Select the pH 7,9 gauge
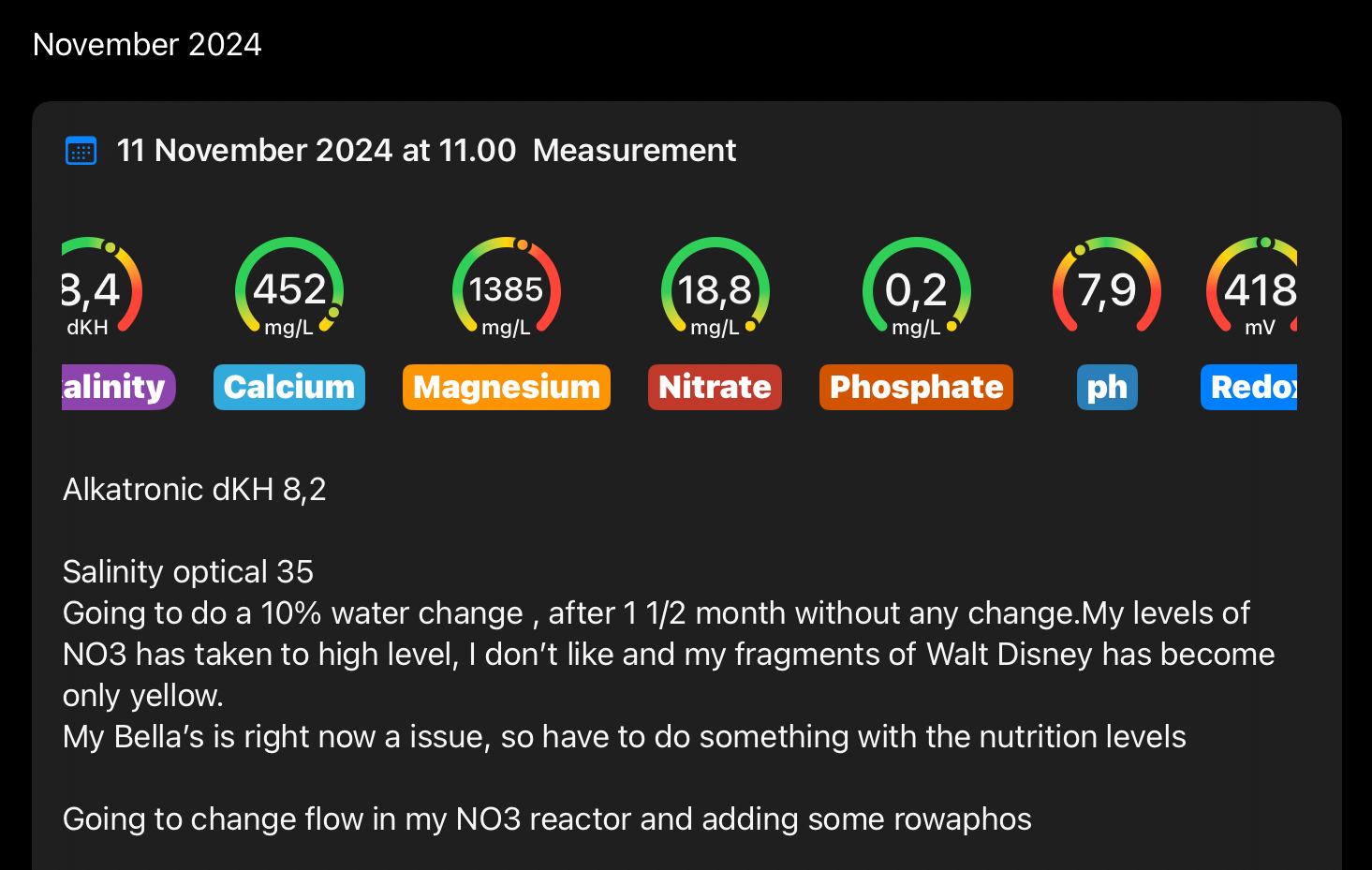The width and height of the screenshot is (1372, 870). pos(1107,288)
